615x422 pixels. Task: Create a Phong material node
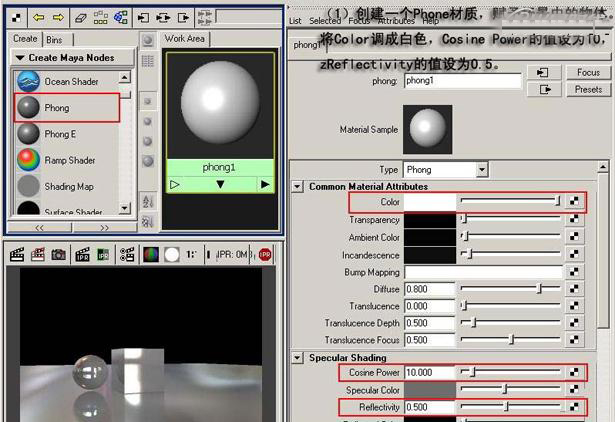coord(67,107)
